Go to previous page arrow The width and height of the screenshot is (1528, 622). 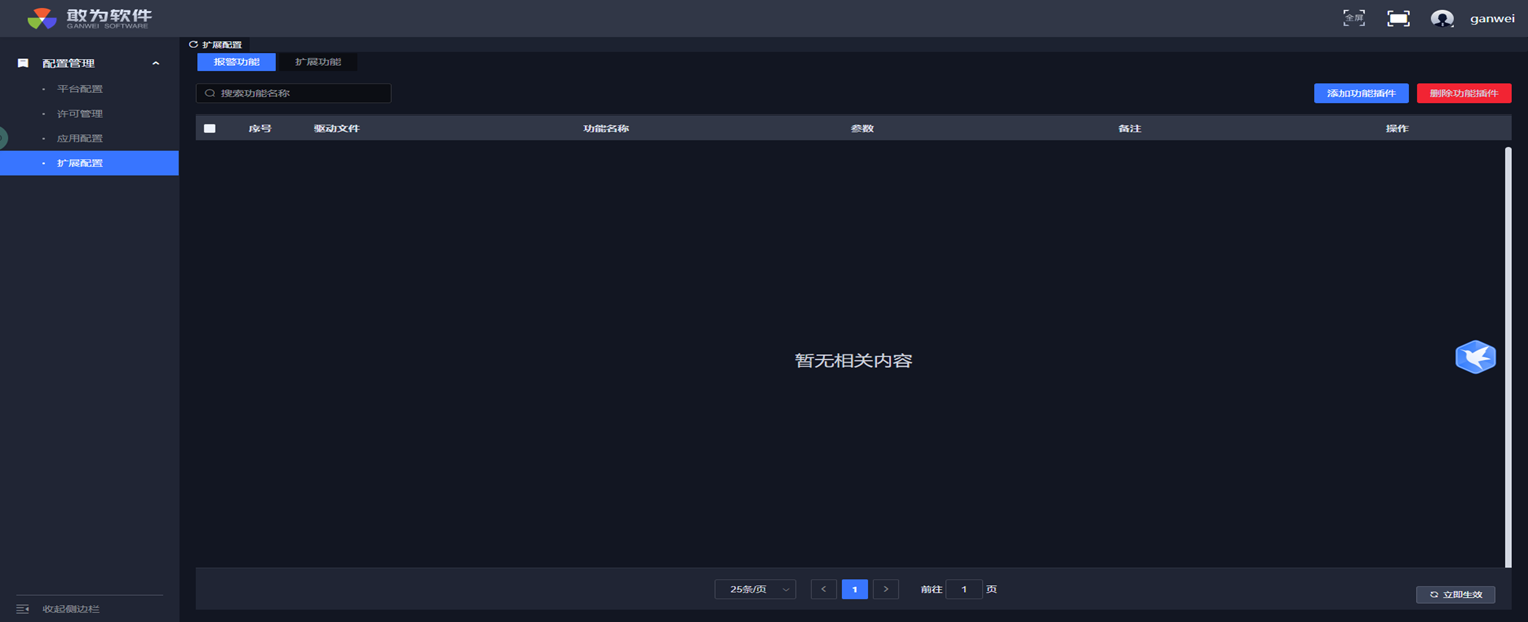[x=823, y=589]
